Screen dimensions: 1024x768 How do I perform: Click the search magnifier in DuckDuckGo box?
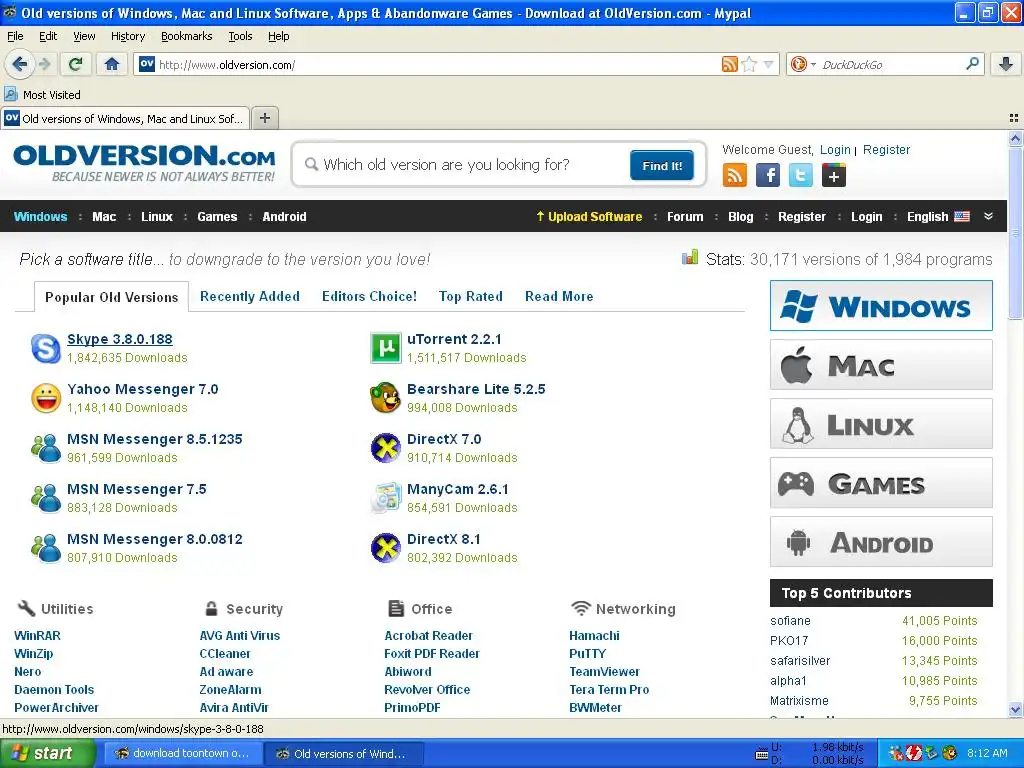(972, 64)
